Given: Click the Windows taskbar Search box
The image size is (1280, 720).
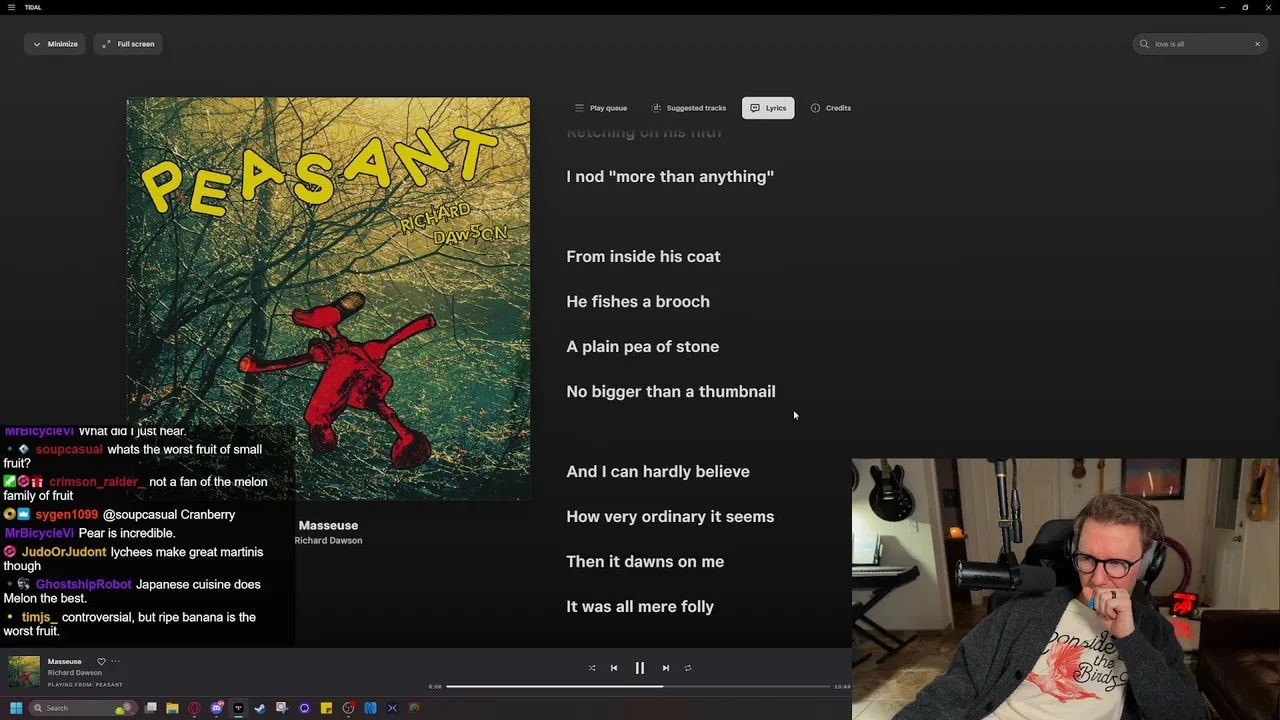Looking at the screenshot, I should click(x=83, y=708).
